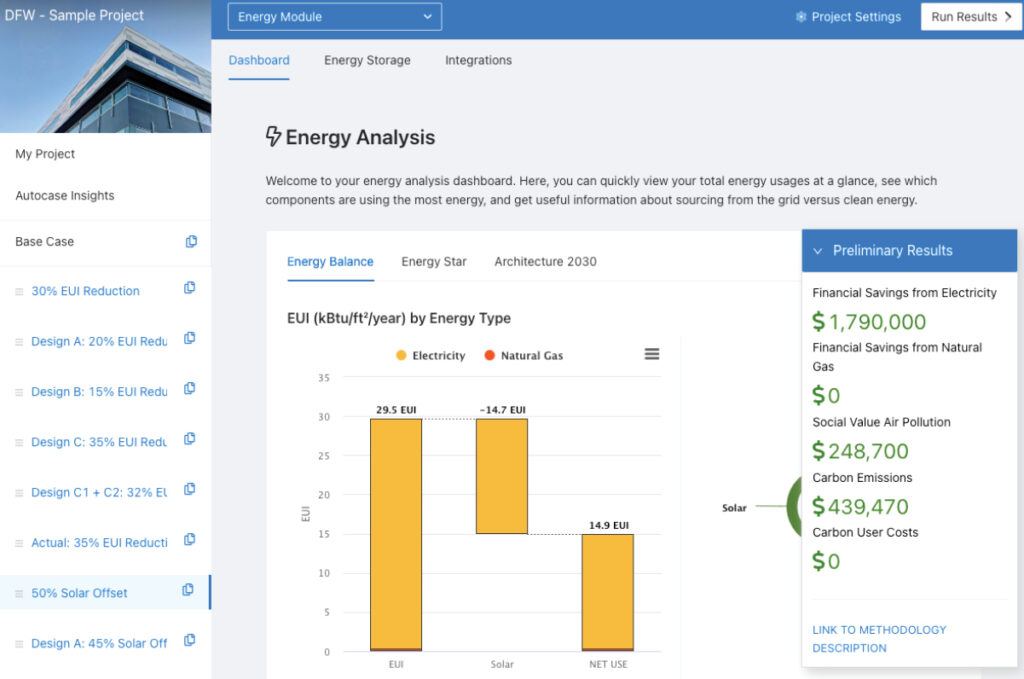1024x679 pixels.
Task: Click the duplicate icon beside 50% Solar Offset
Action: (x=190, y=591)
